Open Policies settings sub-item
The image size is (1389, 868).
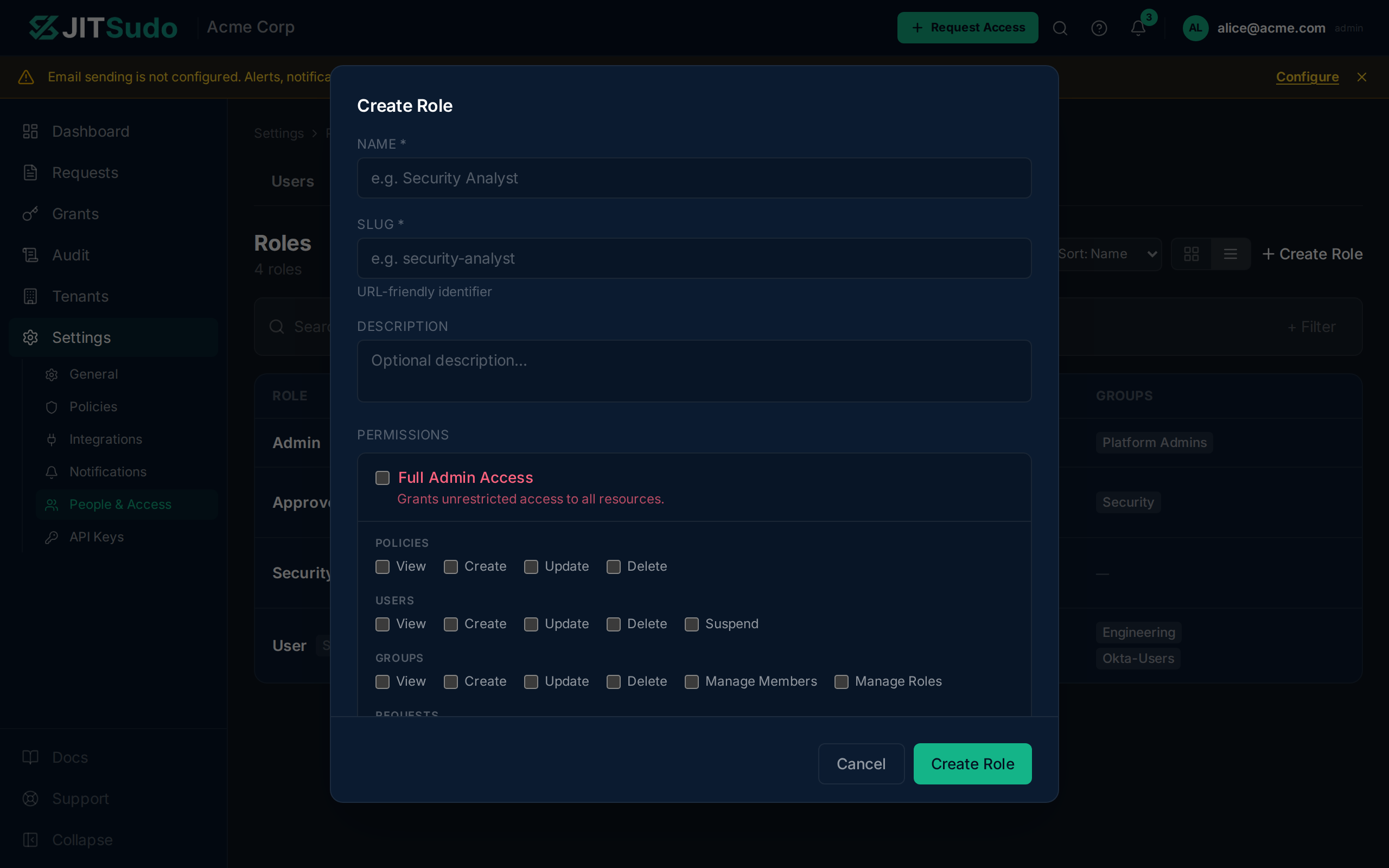coord(126,407)
